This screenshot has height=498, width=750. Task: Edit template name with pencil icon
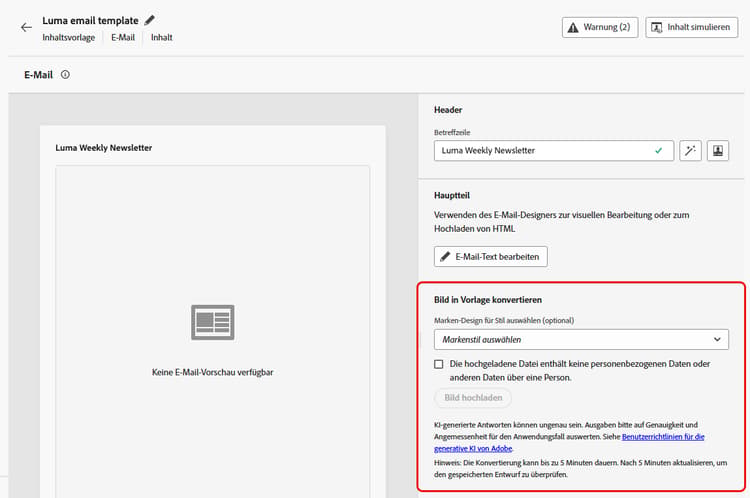[150, 20]
